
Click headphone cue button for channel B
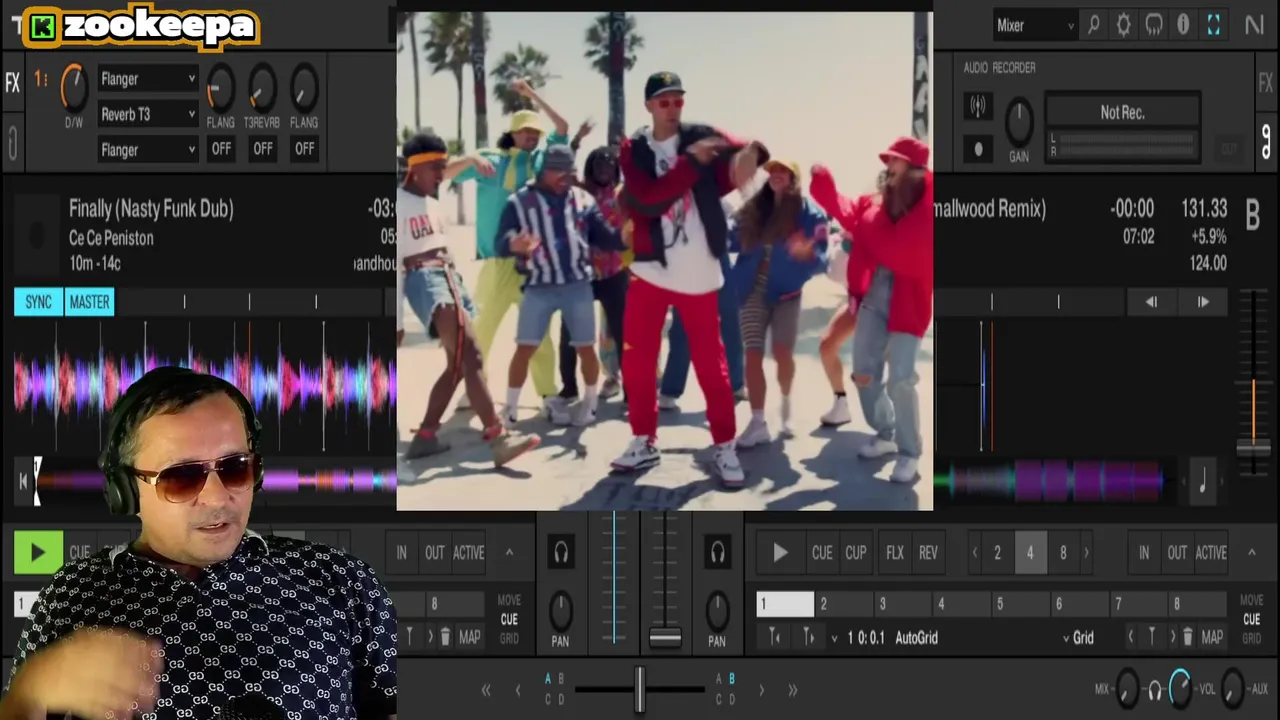pyautogui.click(x=717, y=552)
